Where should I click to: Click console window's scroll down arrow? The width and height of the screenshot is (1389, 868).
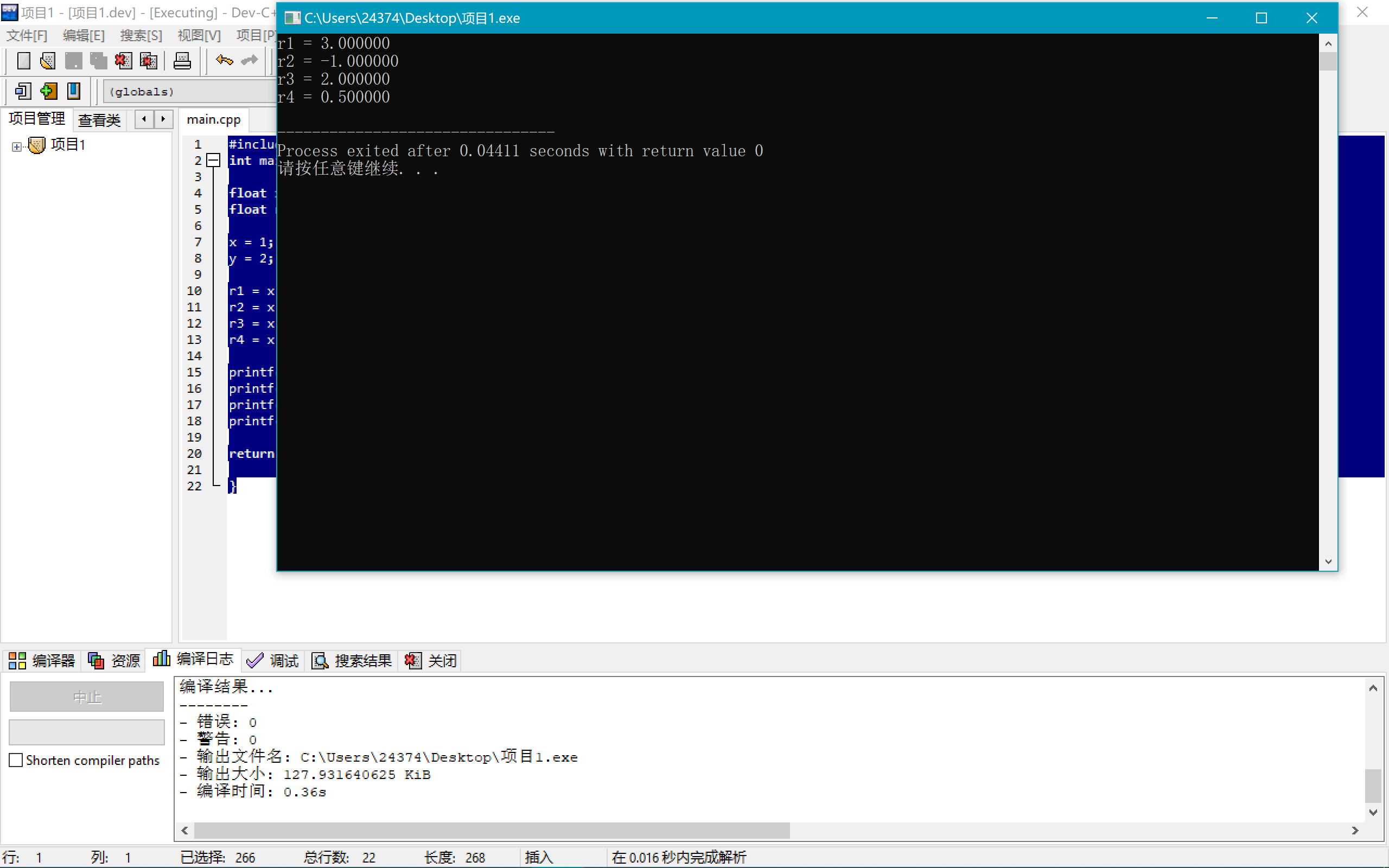[1328, 561]
